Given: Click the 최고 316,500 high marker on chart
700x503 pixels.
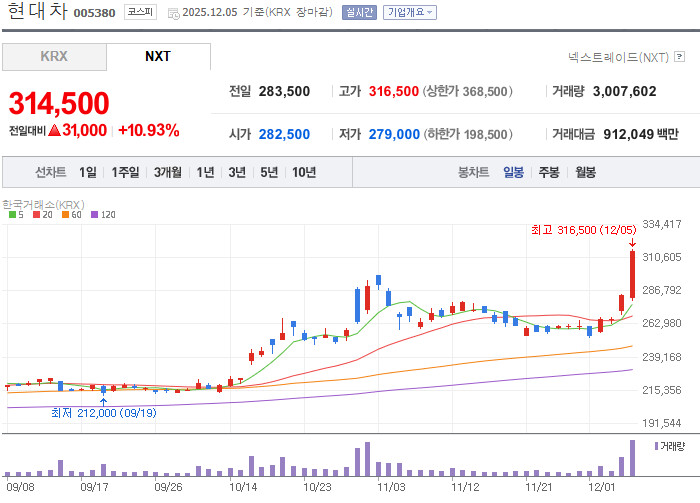Looking at the screenshot, I should point(583,230).
